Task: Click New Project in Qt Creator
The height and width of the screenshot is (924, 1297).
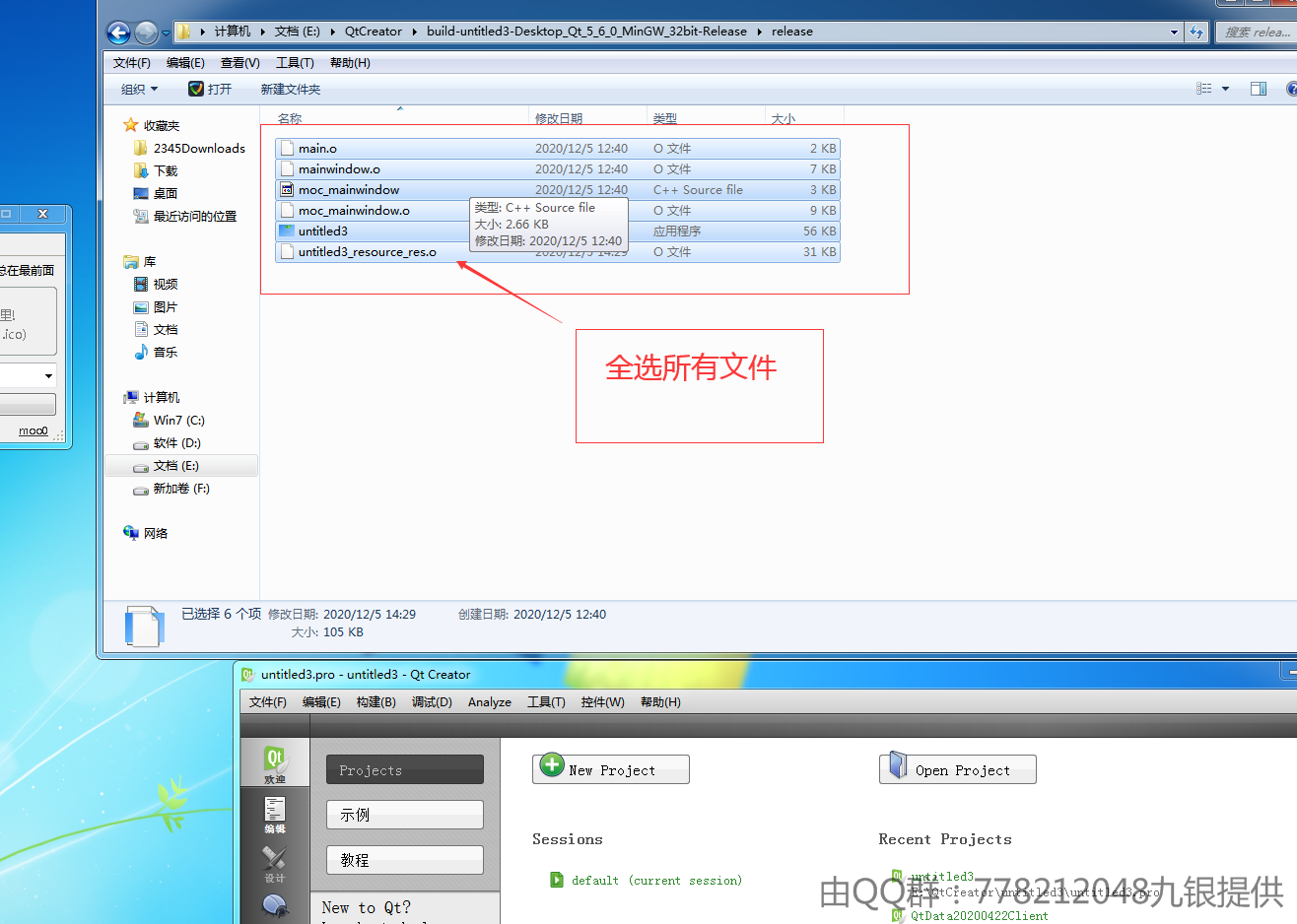Action: [x=611, y=769]
